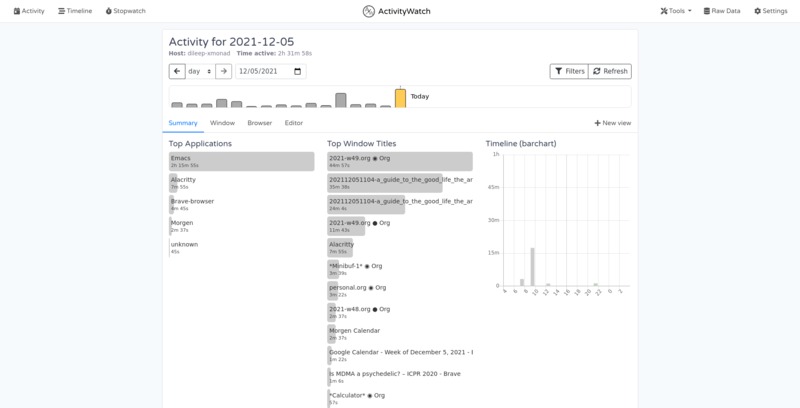Open the Tools dropdown menu
The width and height of the screenshot is (800, 408).
(x=676, y=11)
